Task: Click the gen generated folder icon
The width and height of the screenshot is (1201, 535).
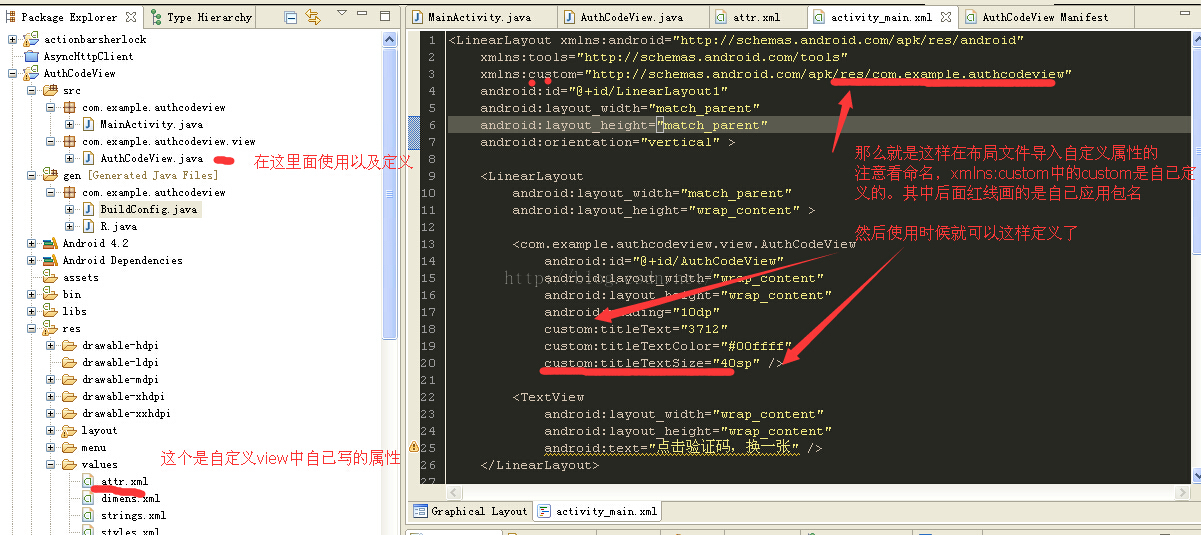Action: 50,175
